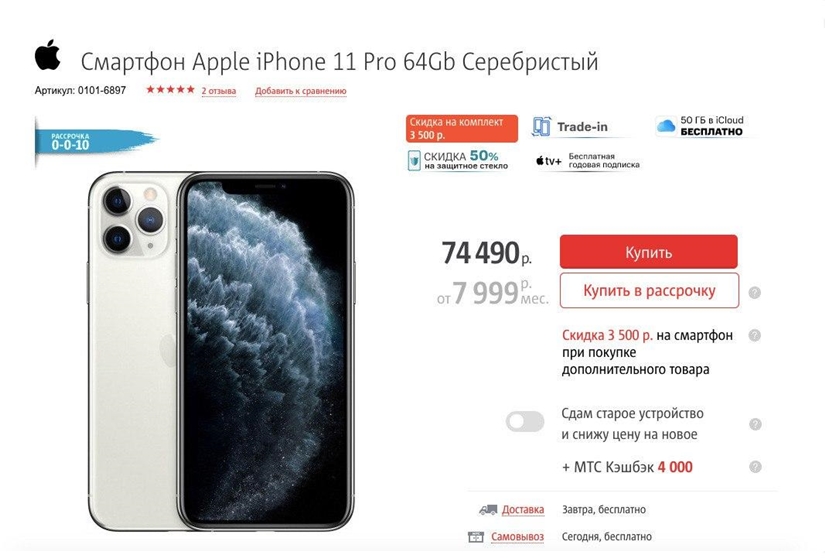This screenshot has height=558, width=825.
Task: Click Купить в рассрочку button
Action: (649, 290)
